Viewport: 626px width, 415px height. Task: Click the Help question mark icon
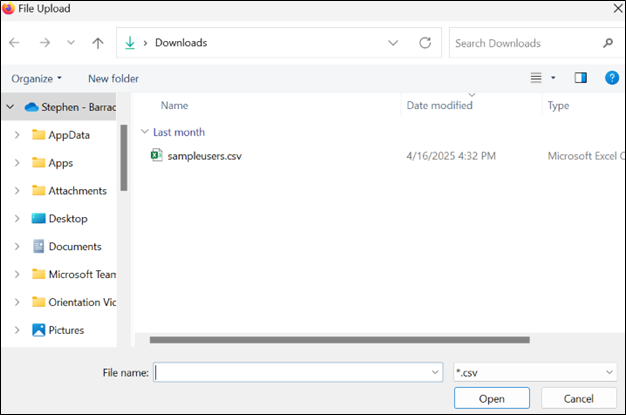coord(611,78)
